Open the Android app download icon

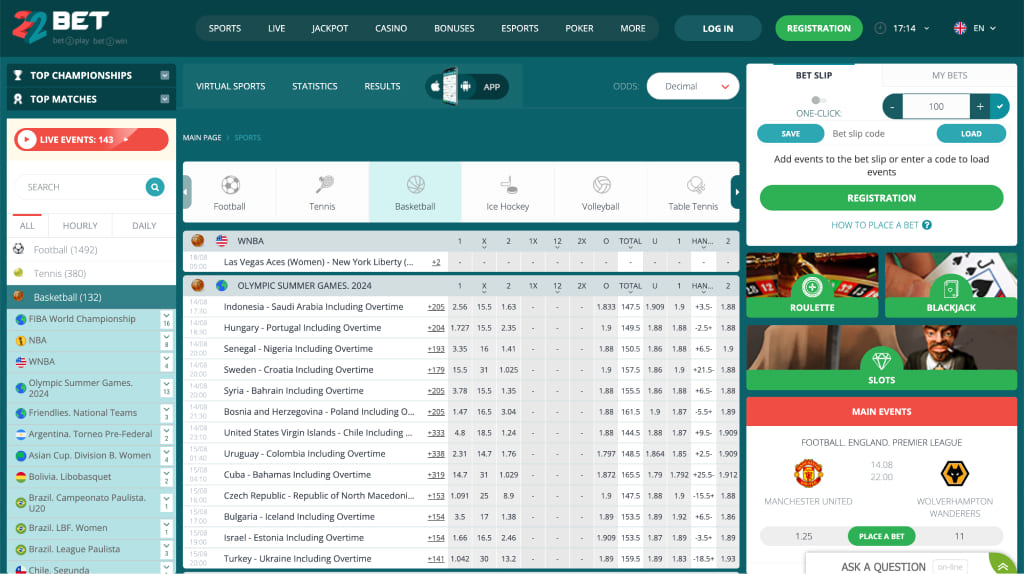[x=466, y=86]
